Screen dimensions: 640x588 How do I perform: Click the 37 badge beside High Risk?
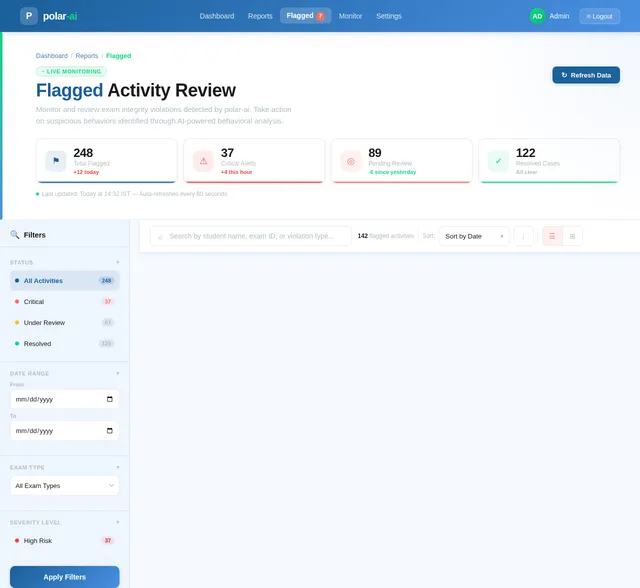[107, 541]
